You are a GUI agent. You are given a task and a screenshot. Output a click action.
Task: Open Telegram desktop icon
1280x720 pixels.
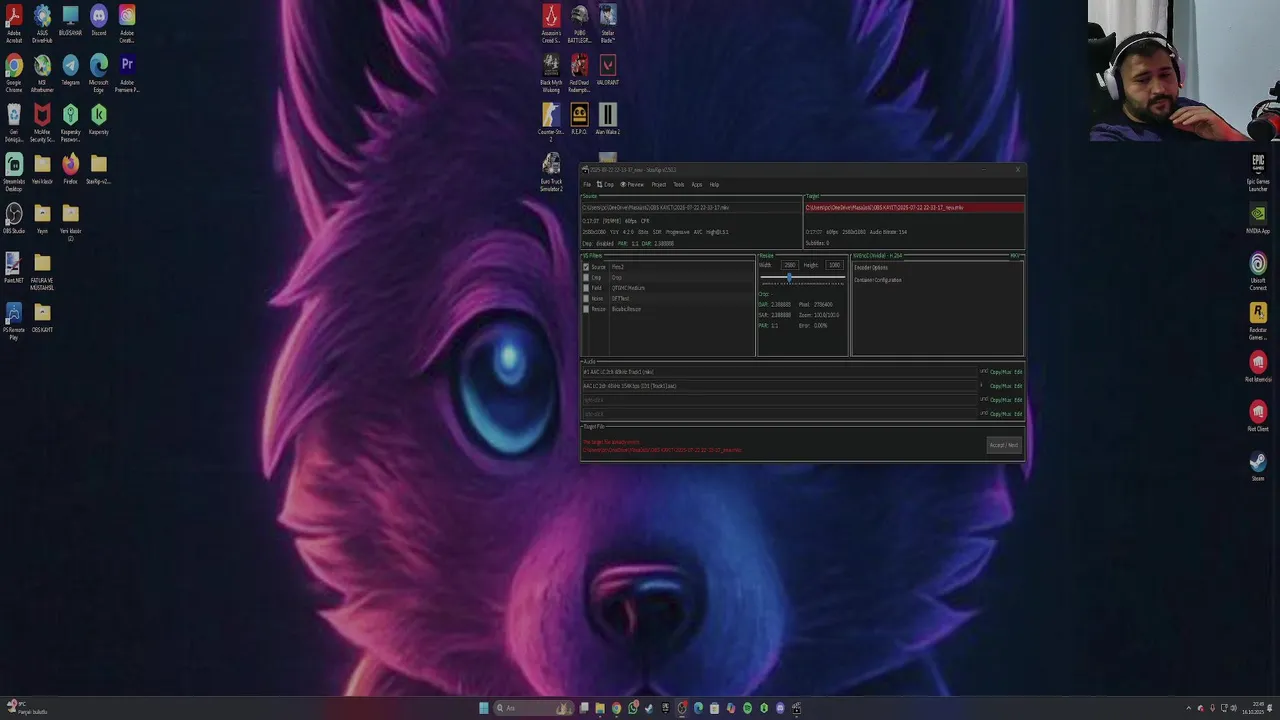70,70
